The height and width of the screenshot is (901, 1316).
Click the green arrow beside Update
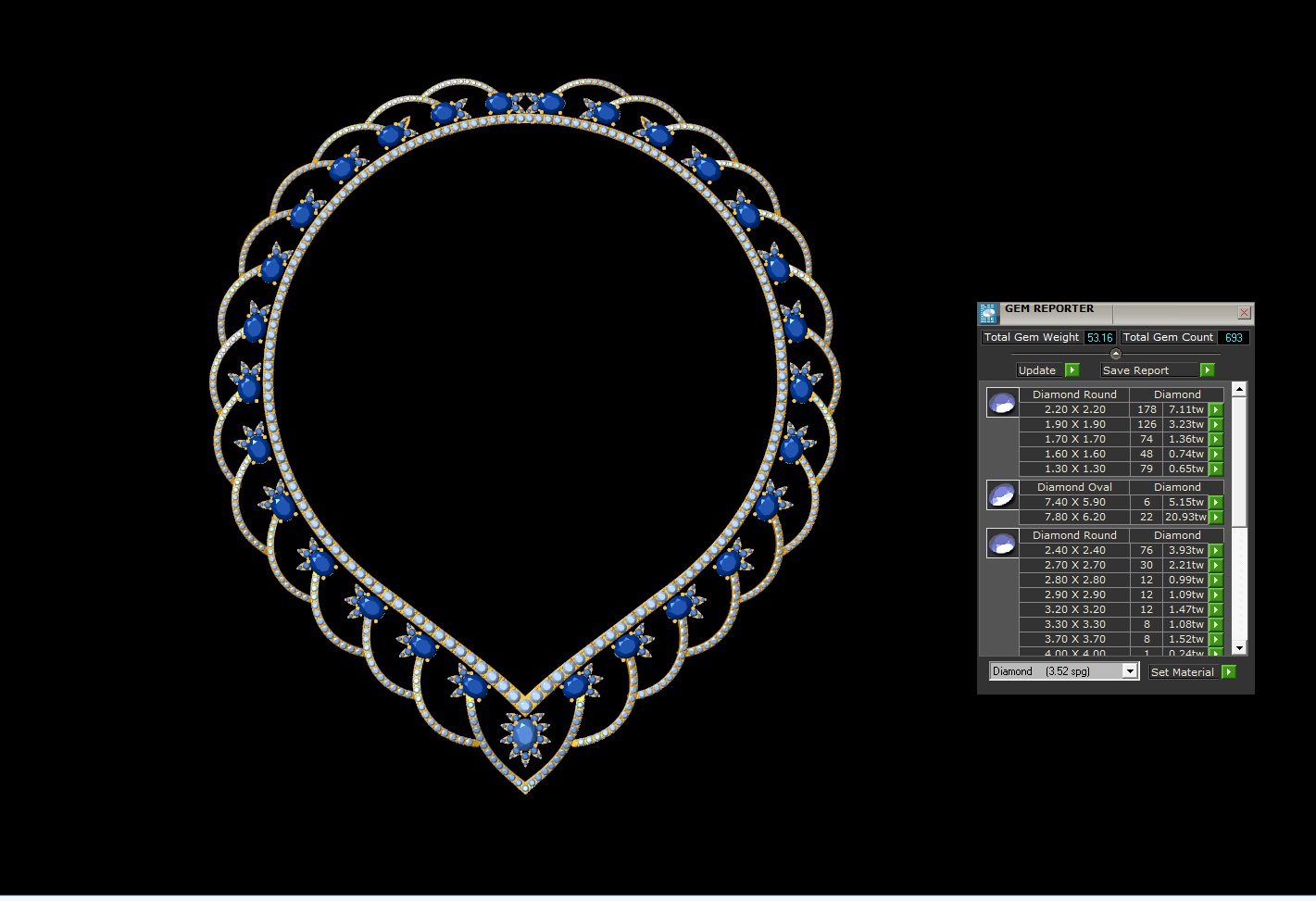coord(1072,370)
